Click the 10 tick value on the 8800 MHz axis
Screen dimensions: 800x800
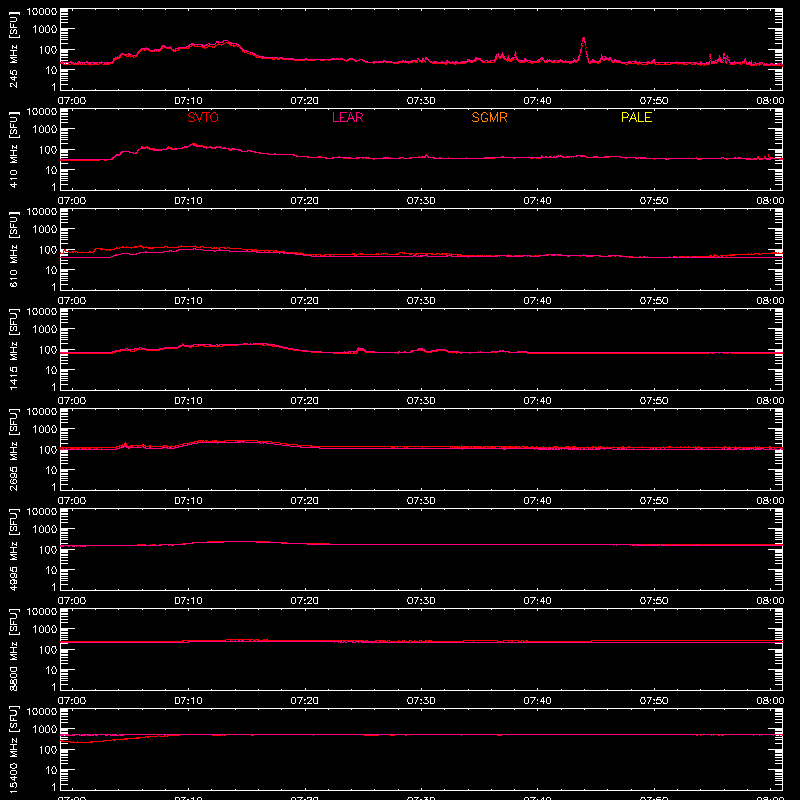click(51, 670)
